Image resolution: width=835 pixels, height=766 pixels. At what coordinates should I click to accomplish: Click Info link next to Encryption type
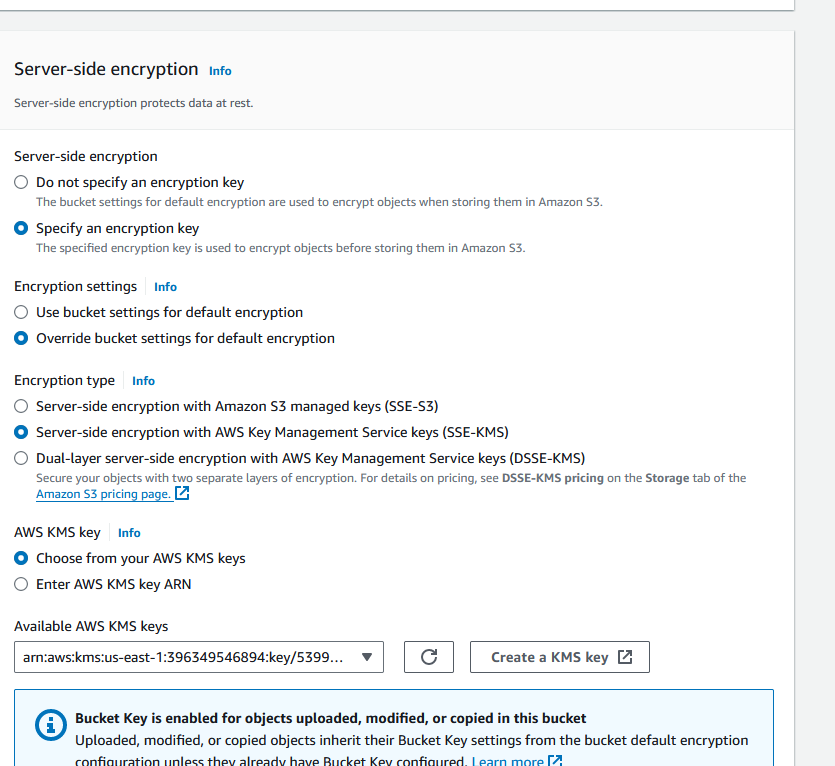tap(143, 381)
